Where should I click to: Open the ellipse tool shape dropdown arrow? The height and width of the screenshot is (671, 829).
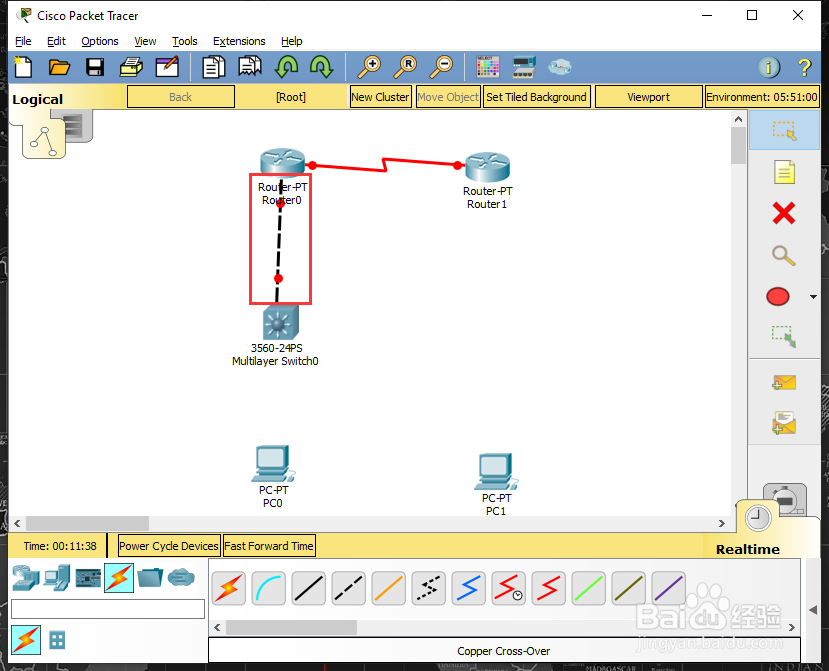click(813, 297)
